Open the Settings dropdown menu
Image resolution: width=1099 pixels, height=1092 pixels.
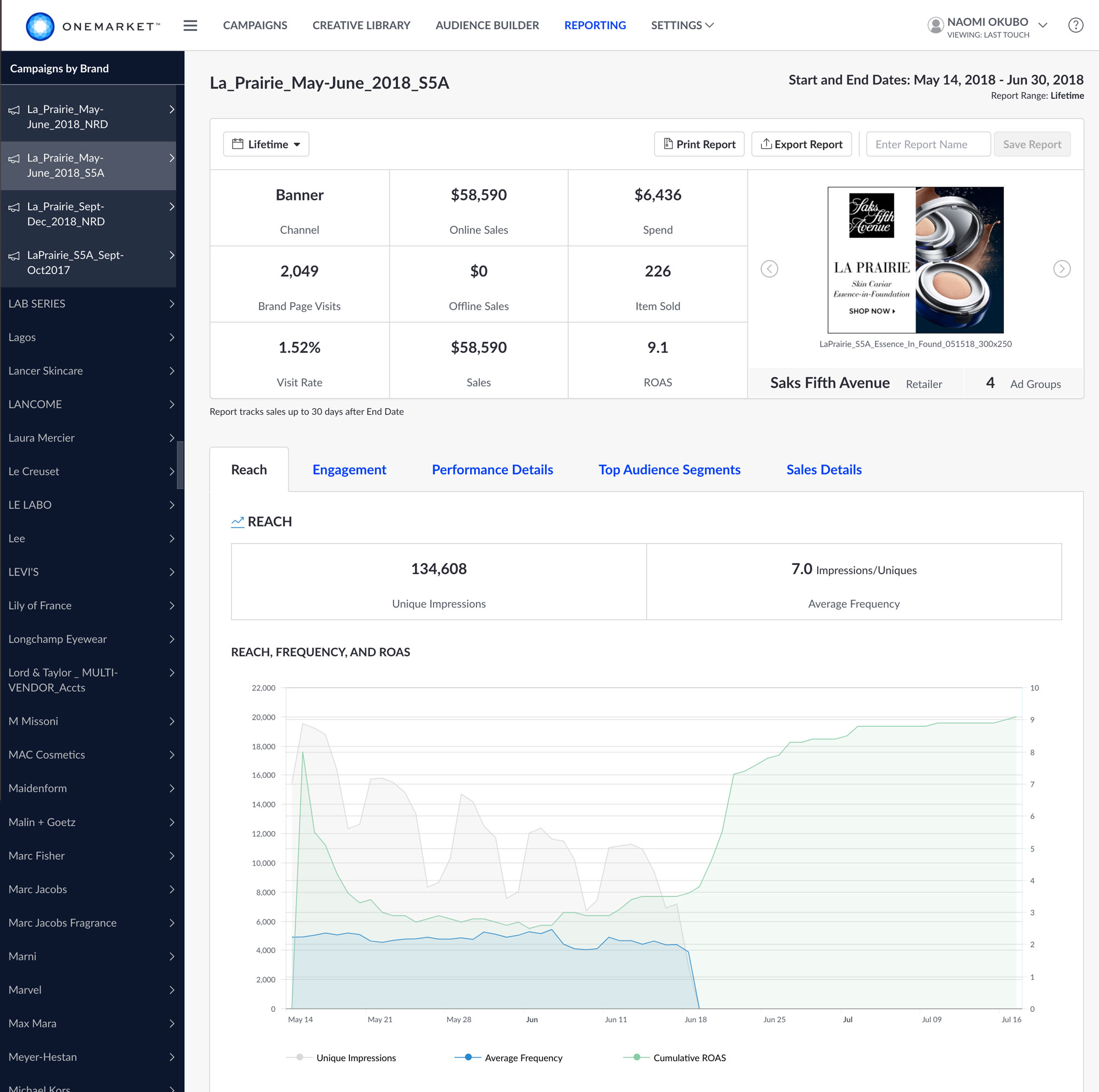click(x=682, y=26)
